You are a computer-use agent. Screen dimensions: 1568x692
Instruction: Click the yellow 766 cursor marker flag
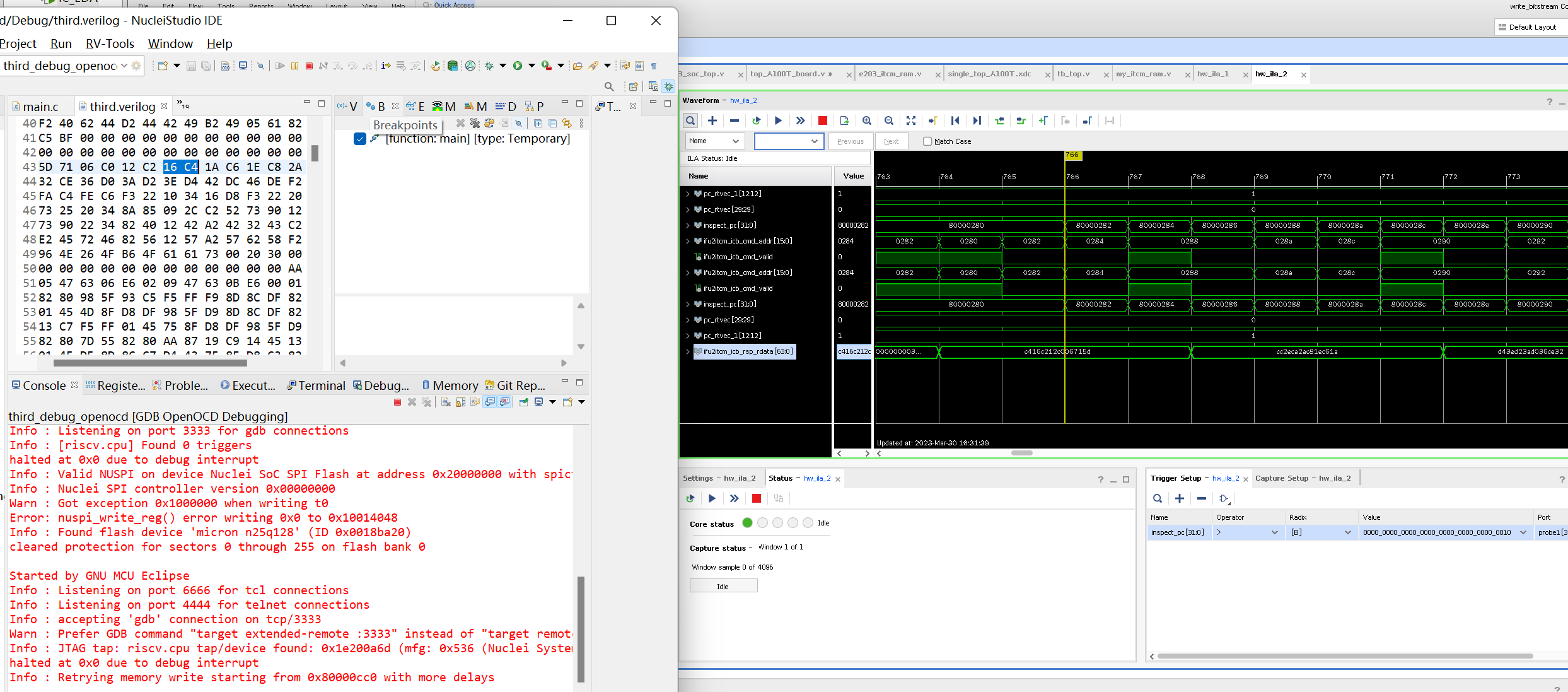coord(1072,155)
